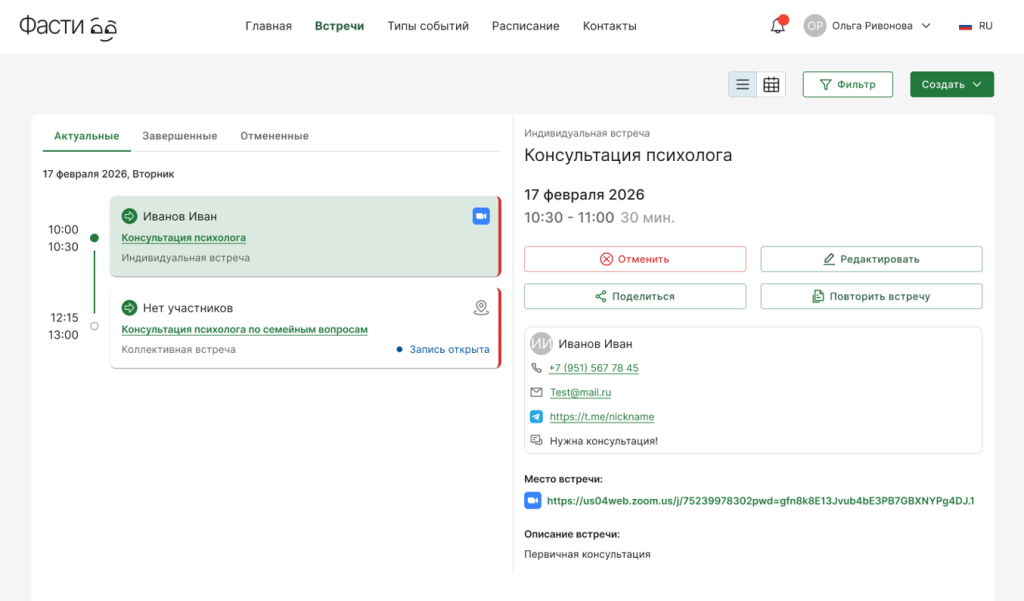Open Типы событий menu item
The width and height of the screenshot is (1024, 601).
[428, 26]
